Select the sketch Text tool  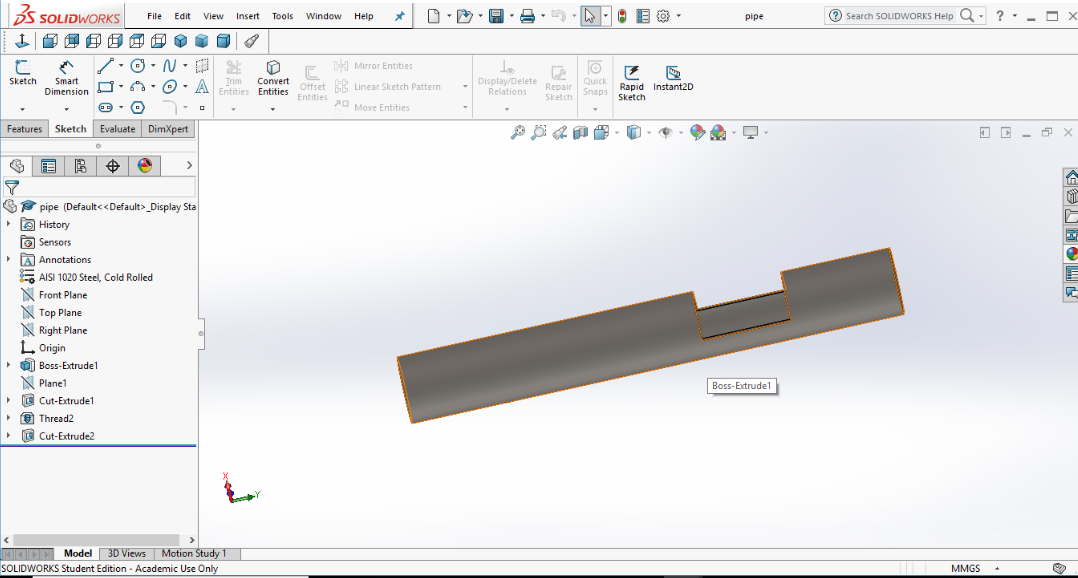pyautogui.click(x=201, y=87)
